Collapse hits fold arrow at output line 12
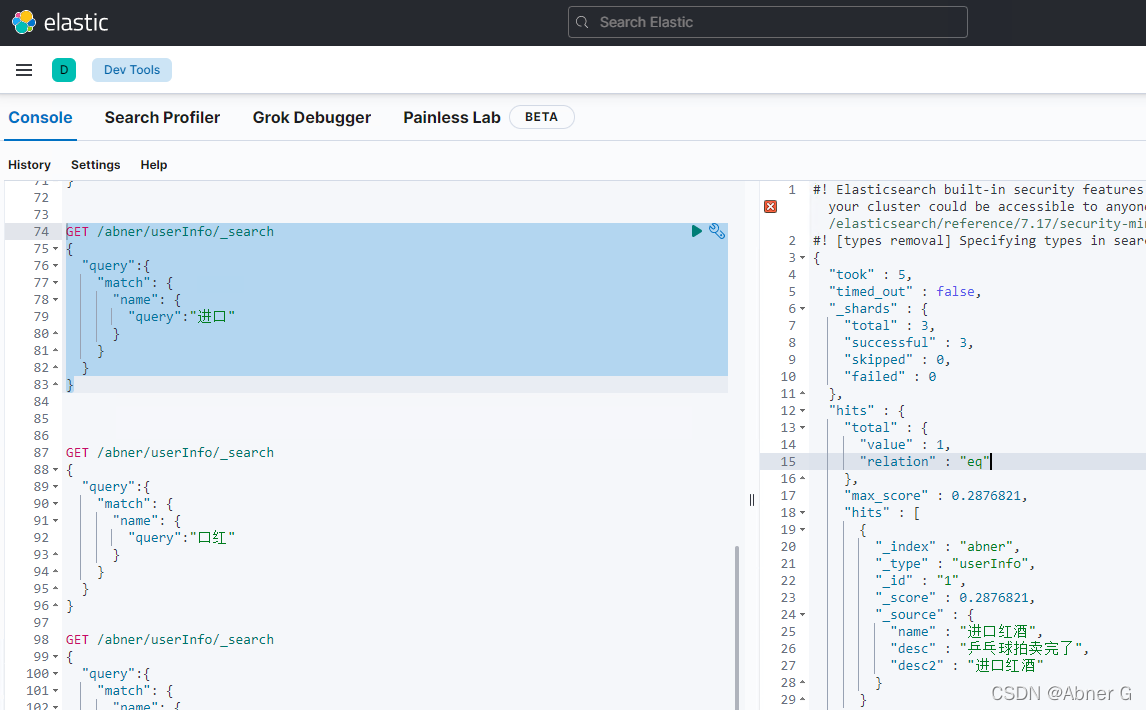 [x=802, y=410]
